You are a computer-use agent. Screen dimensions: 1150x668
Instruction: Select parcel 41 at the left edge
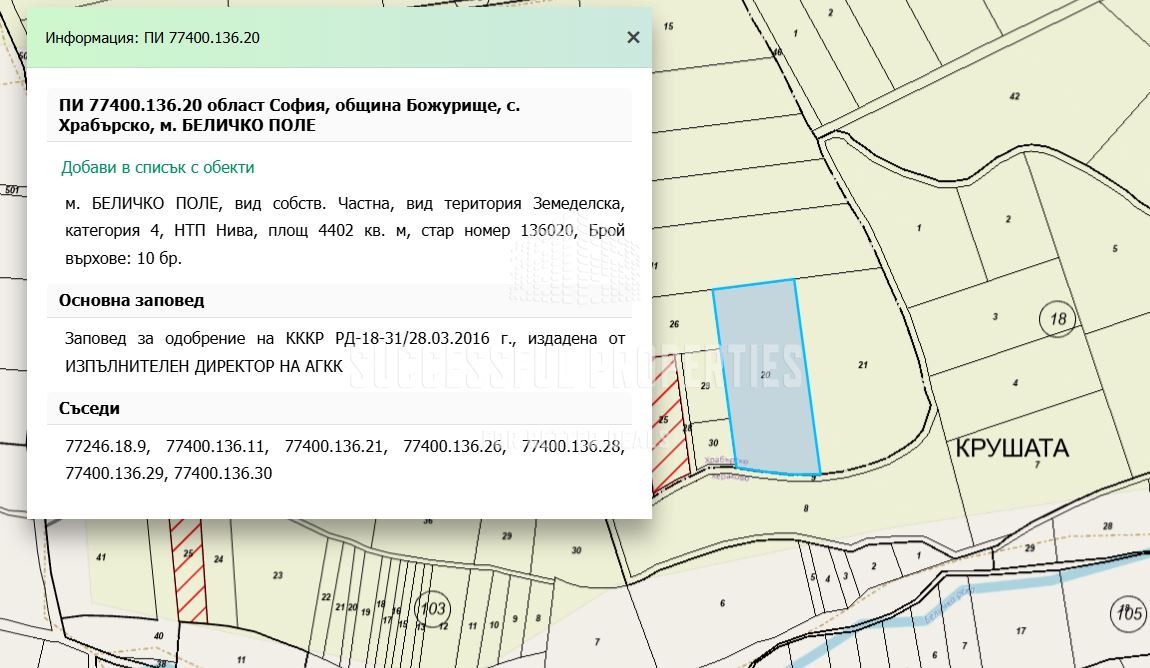coord(100,556)
